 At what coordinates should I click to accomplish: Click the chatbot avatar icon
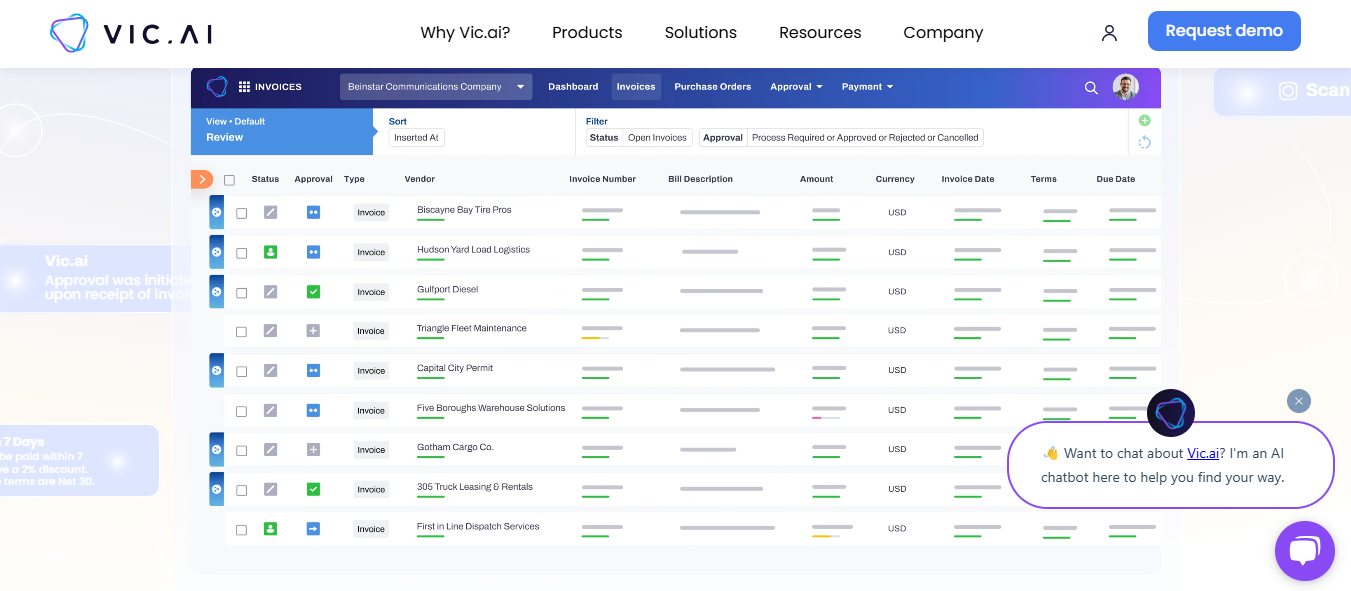click(1171, 413)
